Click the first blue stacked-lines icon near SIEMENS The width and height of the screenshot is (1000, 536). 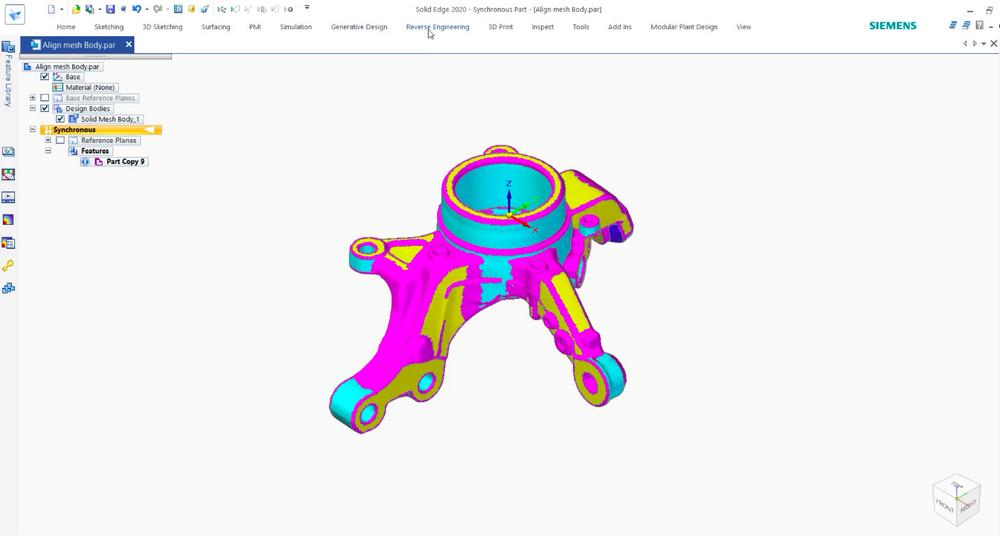pos(953,26)
